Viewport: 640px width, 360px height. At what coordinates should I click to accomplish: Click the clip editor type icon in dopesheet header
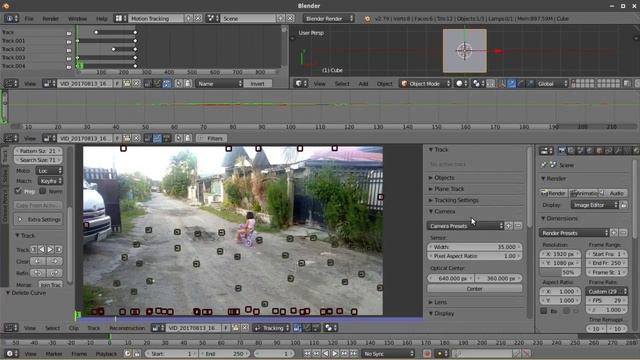[11, 84]
